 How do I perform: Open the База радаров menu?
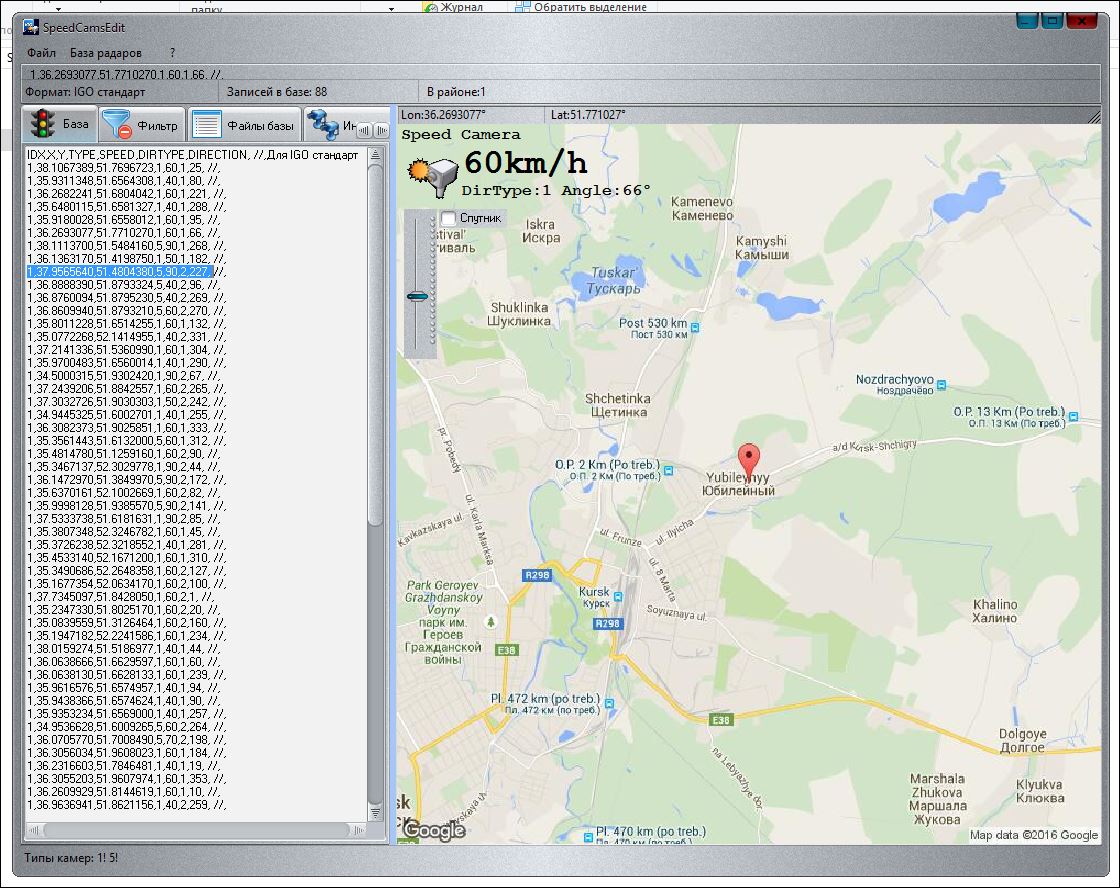click(106, 52)
